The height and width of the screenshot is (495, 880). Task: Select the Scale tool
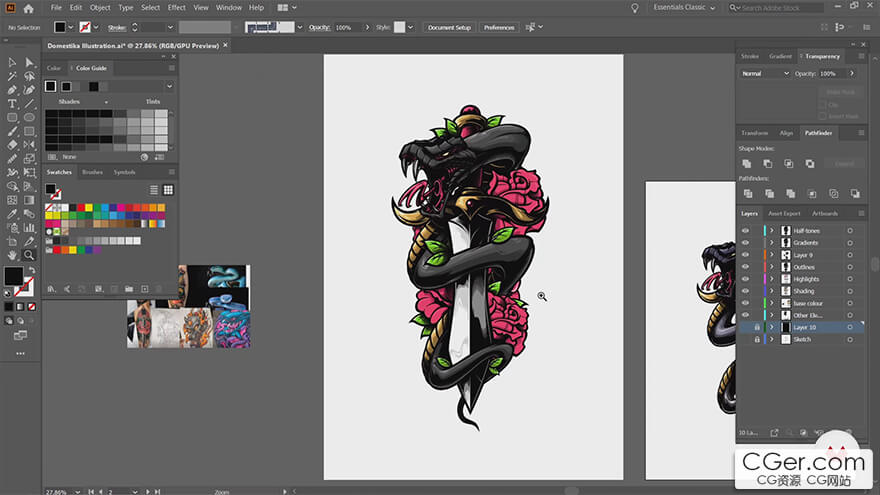(29, 159)
